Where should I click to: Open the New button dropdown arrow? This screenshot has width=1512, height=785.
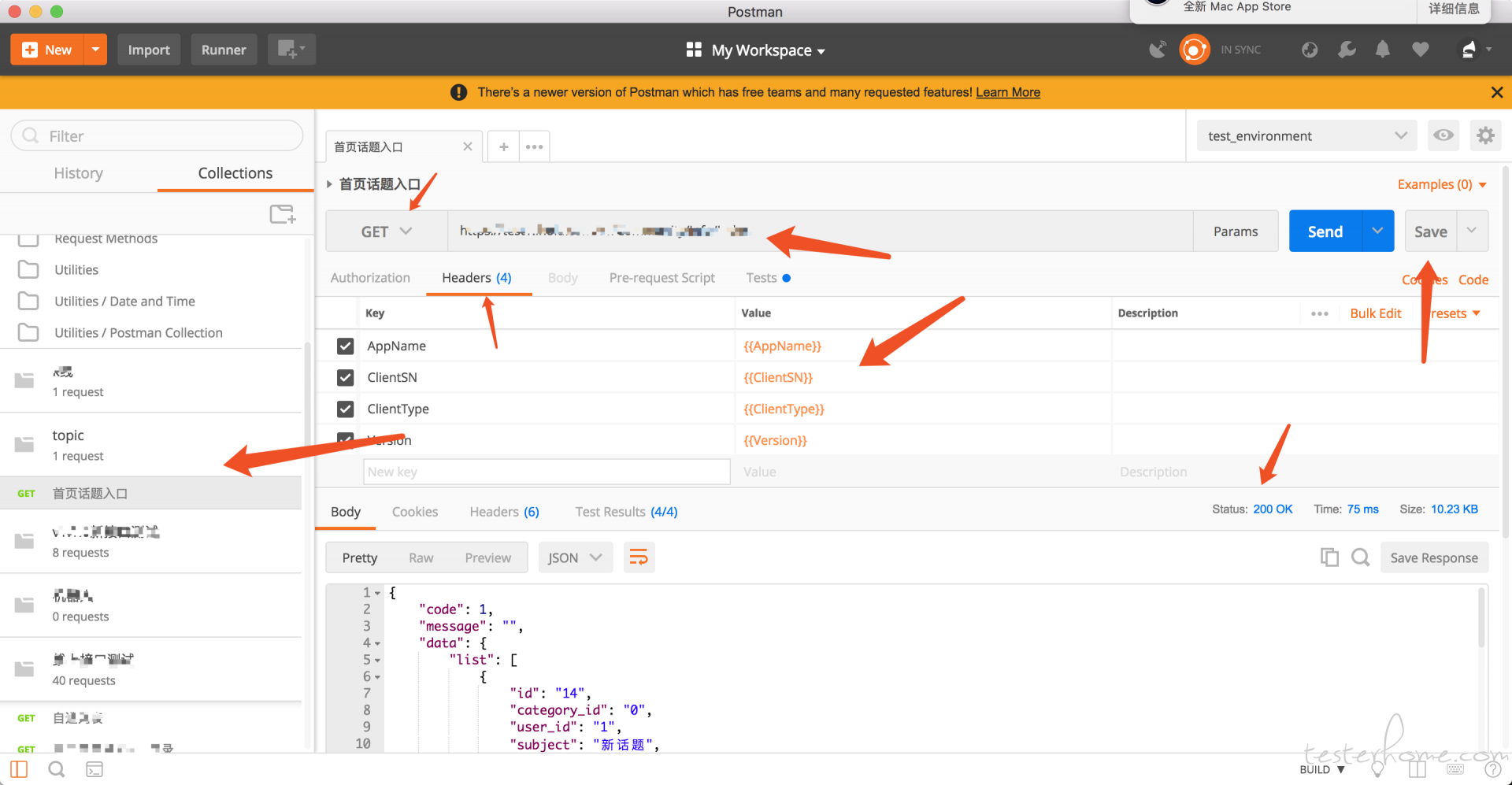pyautogui.click(x=95, y=50)
